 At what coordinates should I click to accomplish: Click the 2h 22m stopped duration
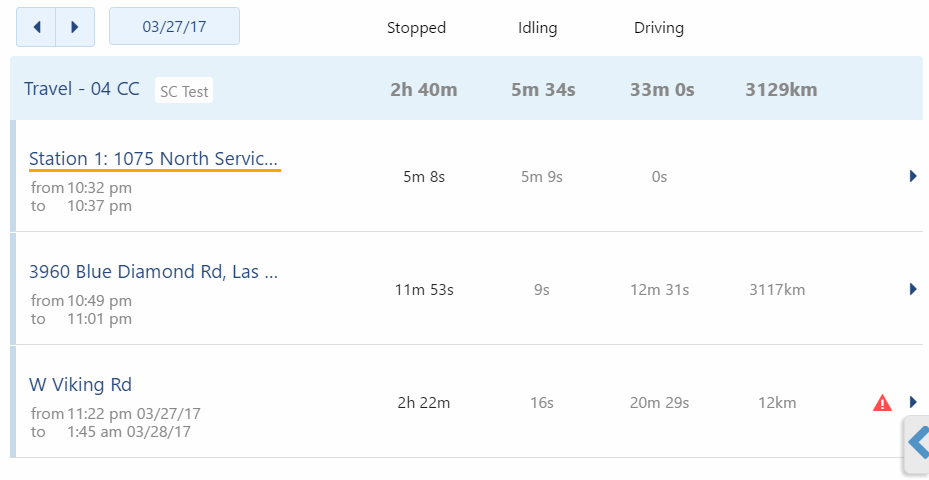(424, 403)
